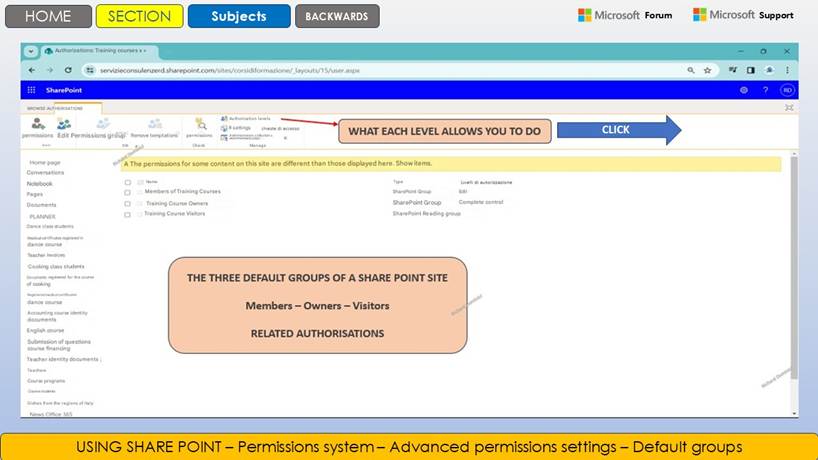
Task: Open the HOME slide button
Action: pyautogui.click(x=48, y=16)
